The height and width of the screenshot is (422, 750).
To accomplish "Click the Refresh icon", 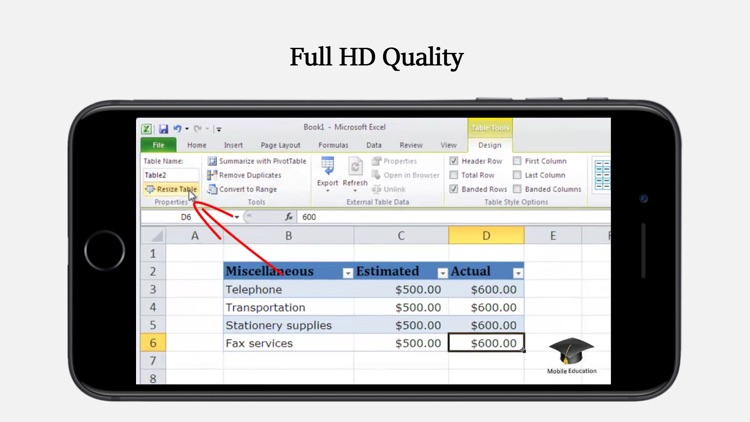I will tap(355, 167).
